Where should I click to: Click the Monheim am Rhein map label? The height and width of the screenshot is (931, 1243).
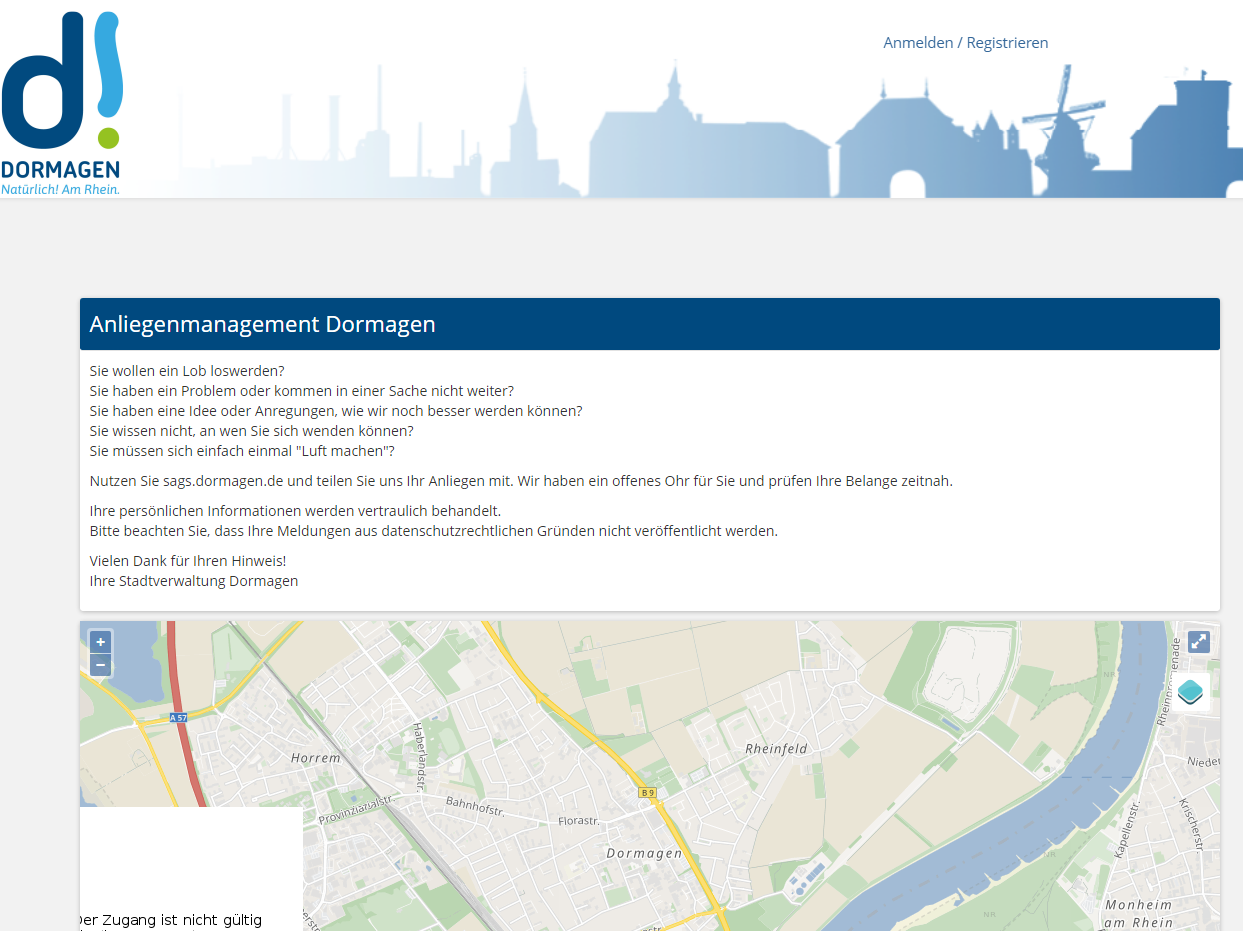click(x=1139, y=913)
